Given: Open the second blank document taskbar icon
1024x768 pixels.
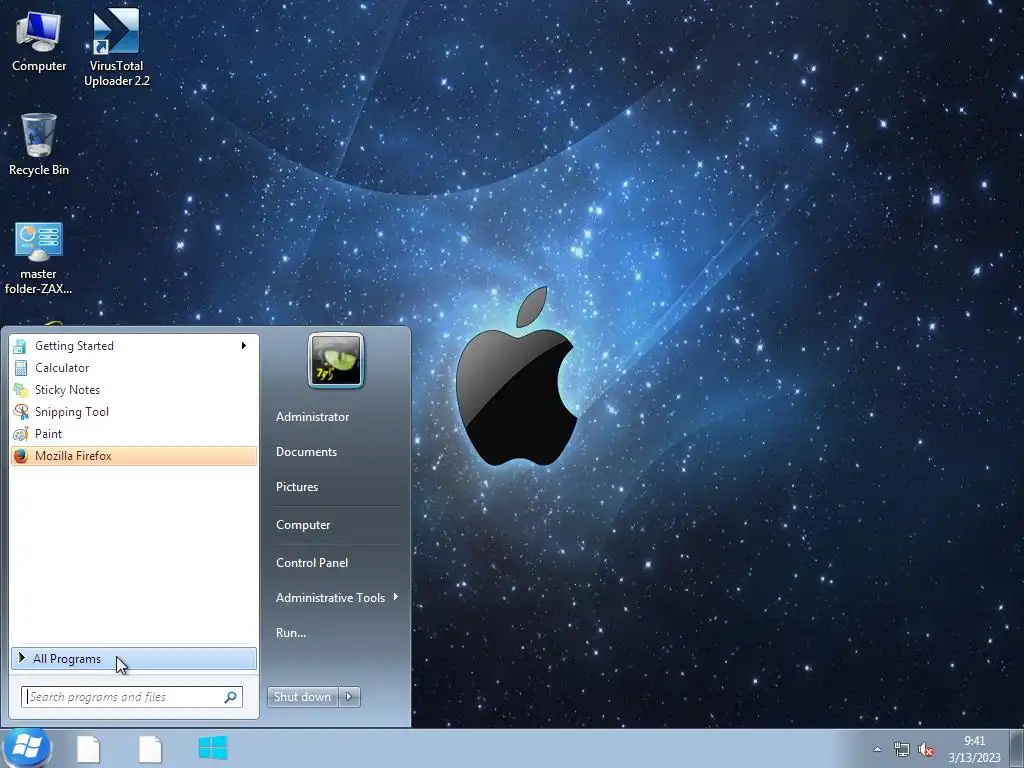Looking at the screenshot, I should click(x=150, y=748).
